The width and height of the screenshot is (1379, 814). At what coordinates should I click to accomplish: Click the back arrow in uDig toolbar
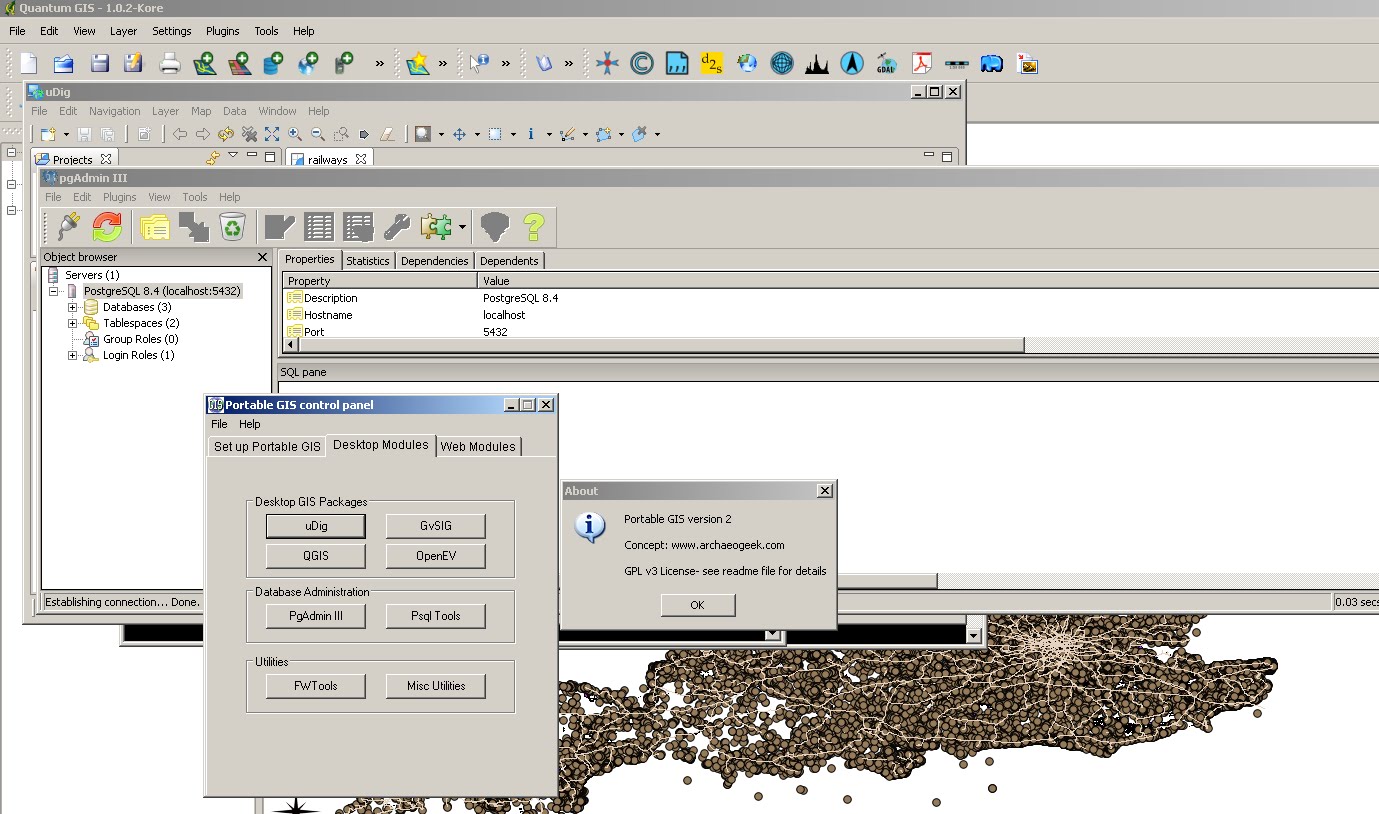[x=180, y=134]
